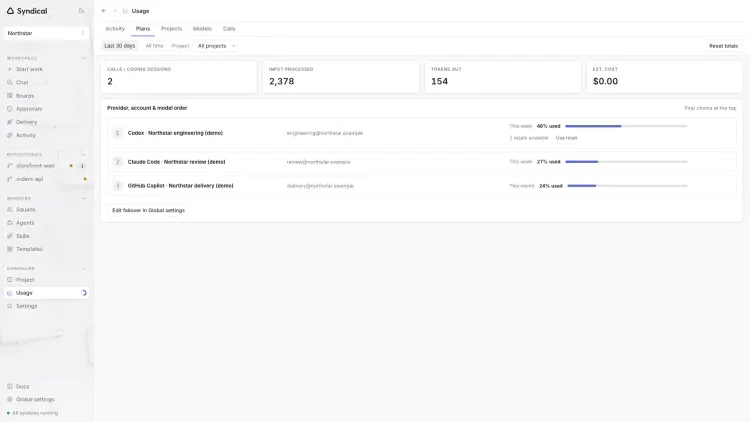Click the Project filter label

click(x=180, y=46)
